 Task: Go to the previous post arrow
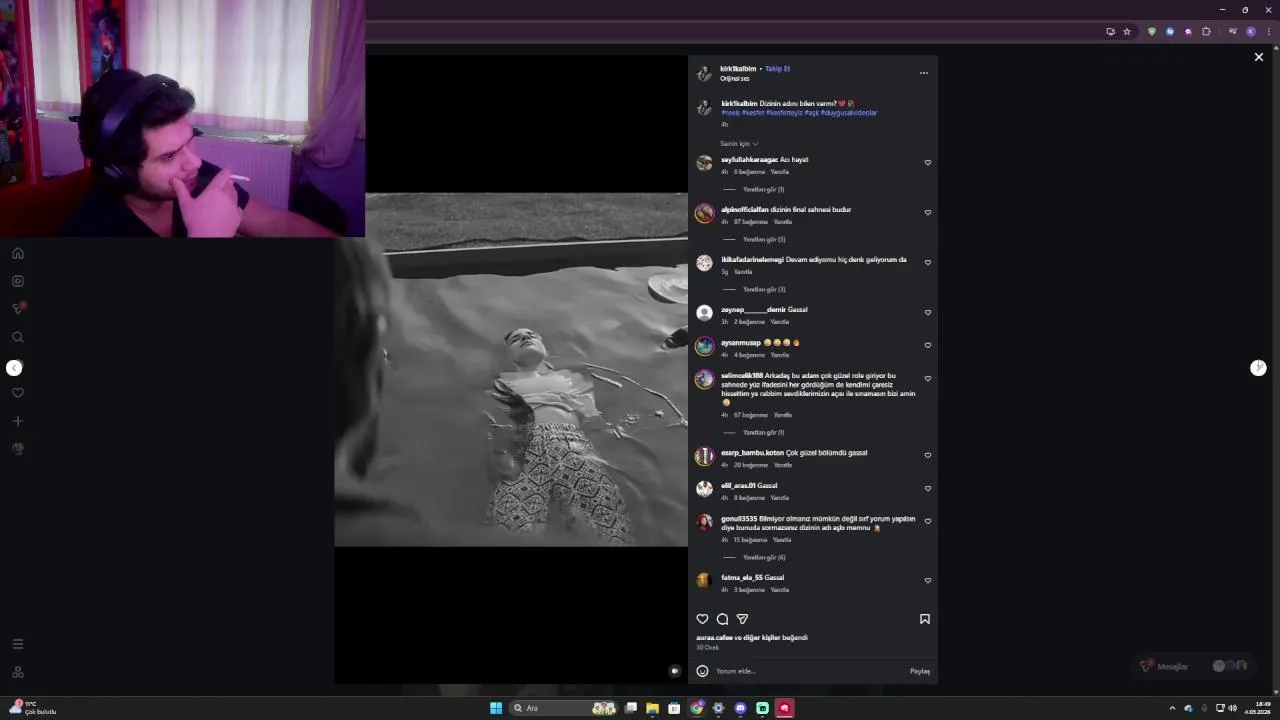point(14,368)
